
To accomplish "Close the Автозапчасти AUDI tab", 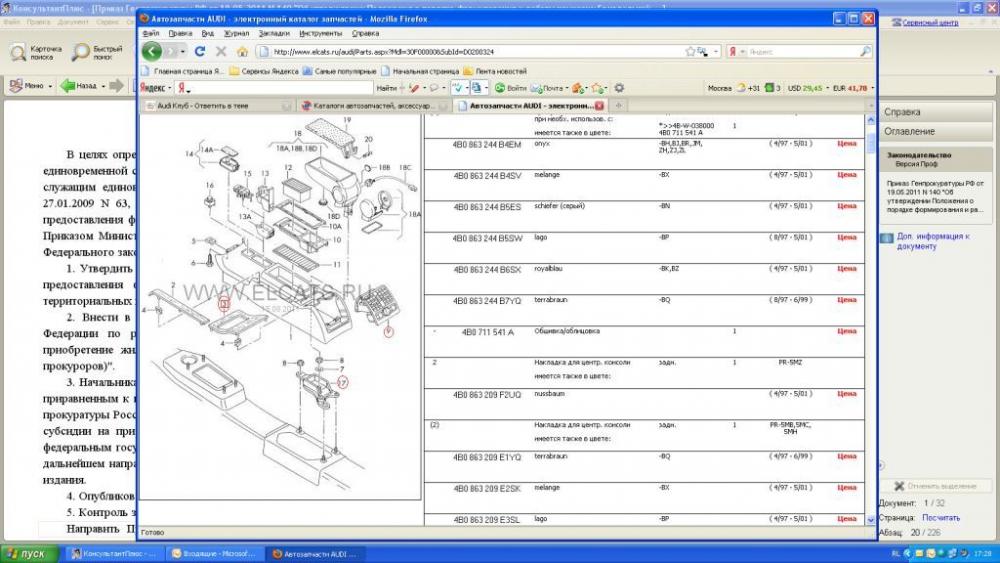I will point(600,105).
